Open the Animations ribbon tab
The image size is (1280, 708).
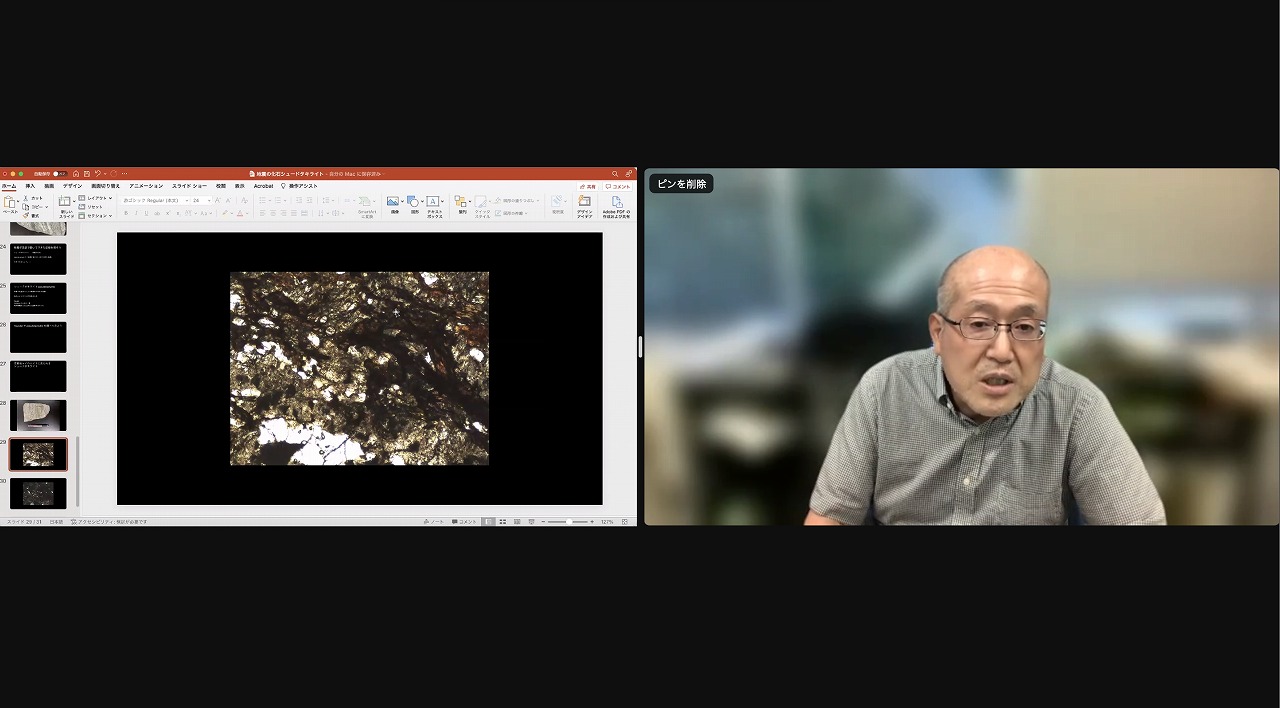point(146,186)
